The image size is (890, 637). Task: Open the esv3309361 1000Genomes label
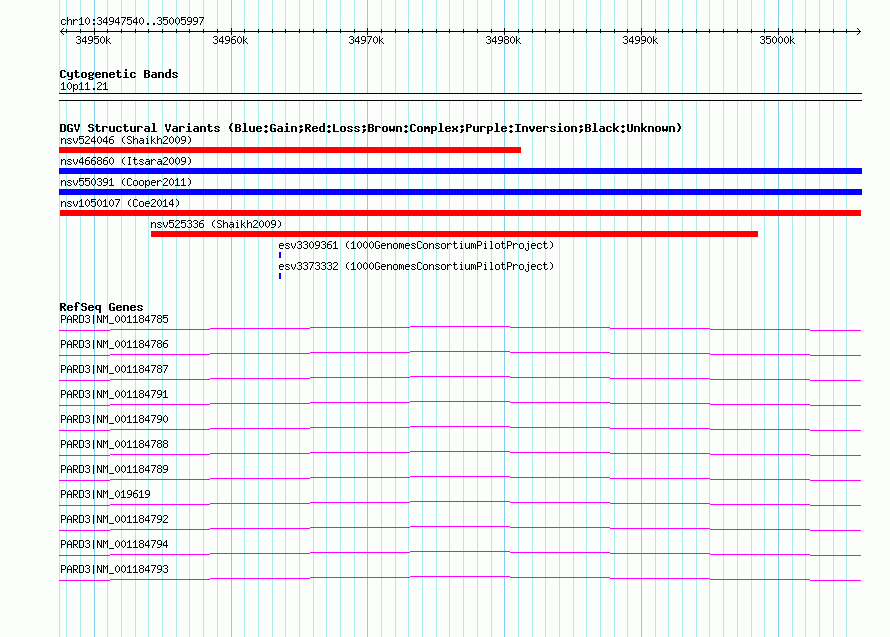416,245
